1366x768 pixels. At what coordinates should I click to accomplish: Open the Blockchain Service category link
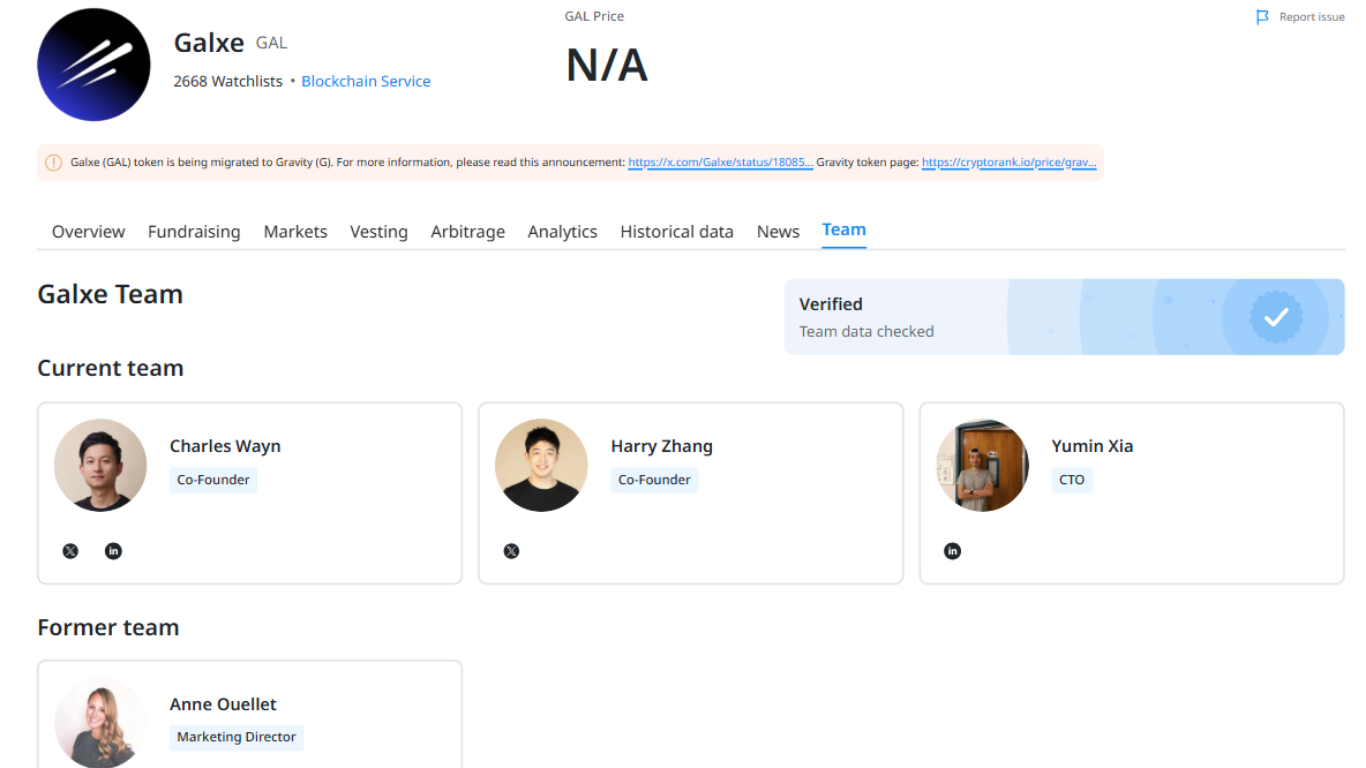[x=366, y=81]
